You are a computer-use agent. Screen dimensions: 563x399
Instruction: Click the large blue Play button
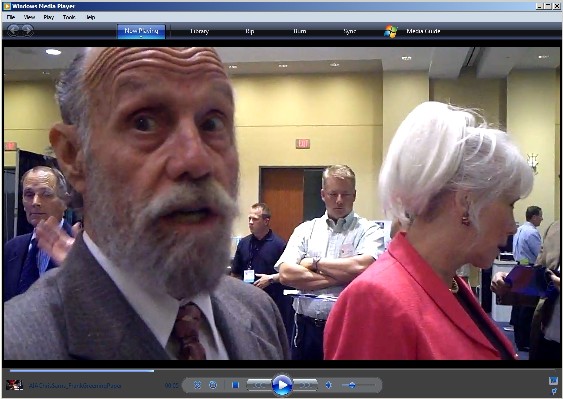(282, 385)
